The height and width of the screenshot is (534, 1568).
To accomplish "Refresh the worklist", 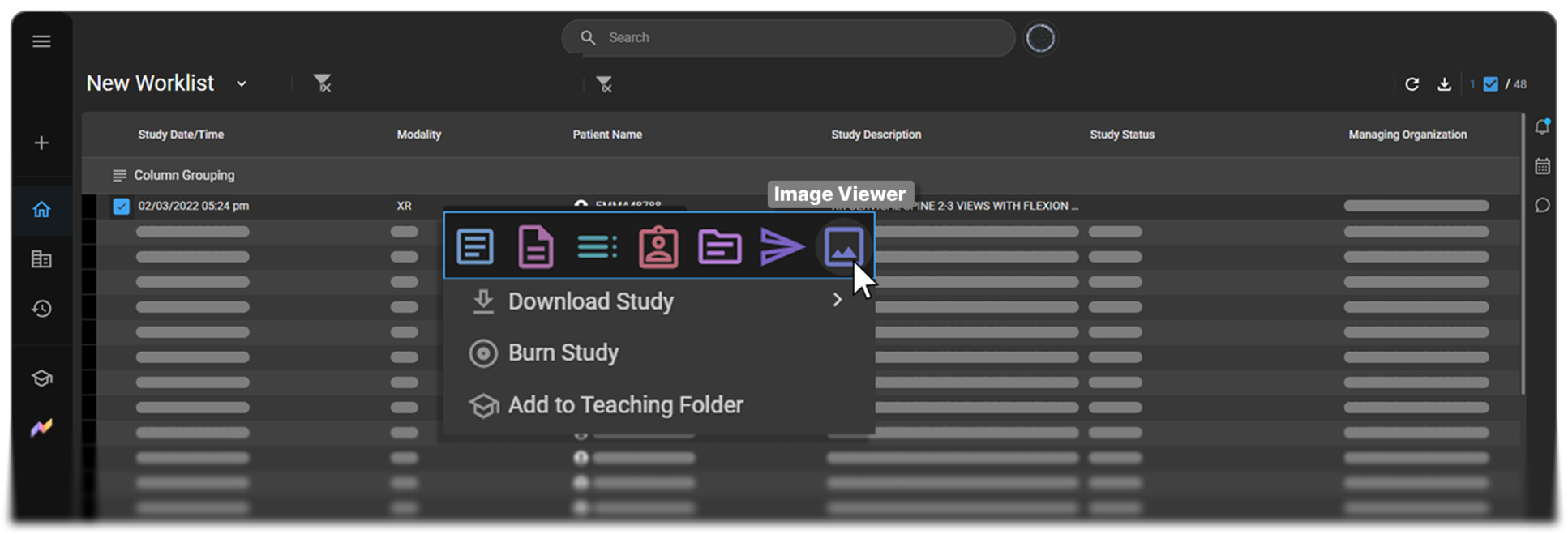I will pyautogui.click(x=1412, y=84).
